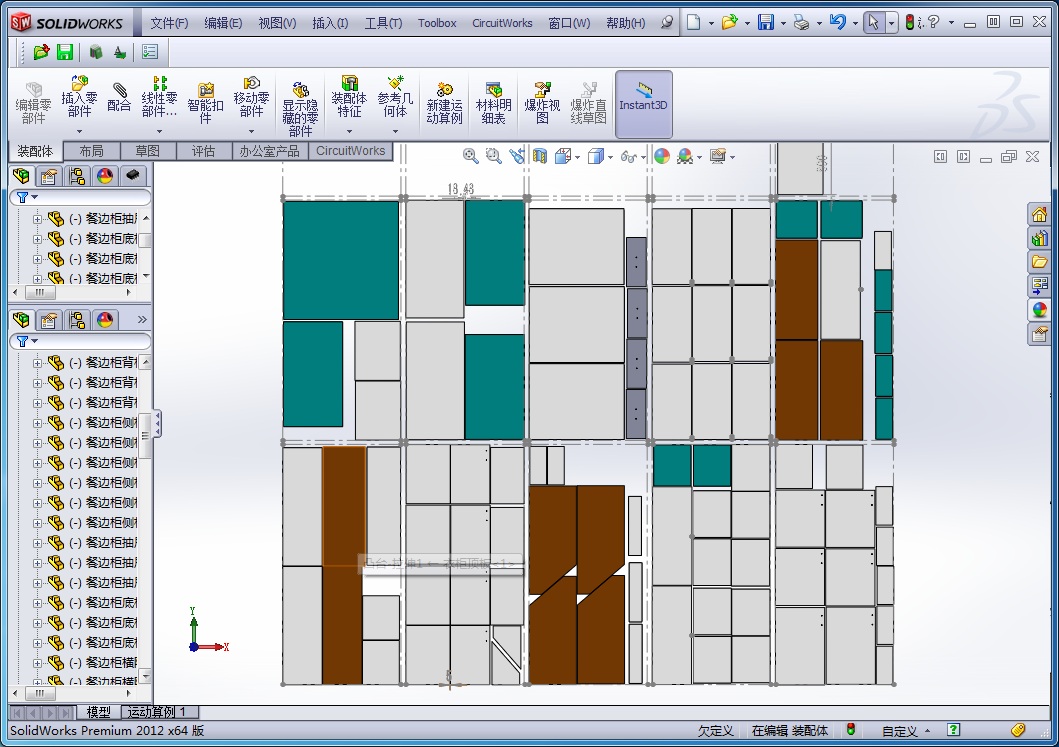Switch to the 办公室产品 tab
The width and height of the screenshot is (1059, 747).
coord(269,151)
